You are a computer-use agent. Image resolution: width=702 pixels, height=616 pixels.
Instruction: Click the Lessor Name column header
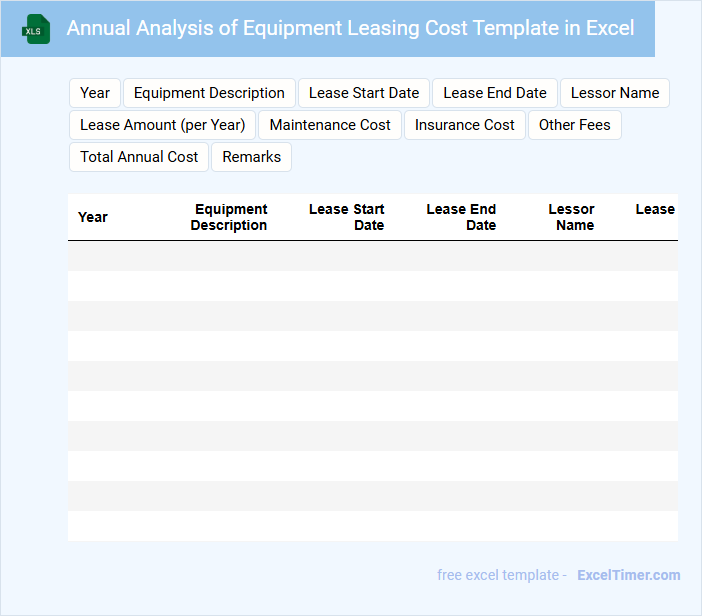click(572, 217)
